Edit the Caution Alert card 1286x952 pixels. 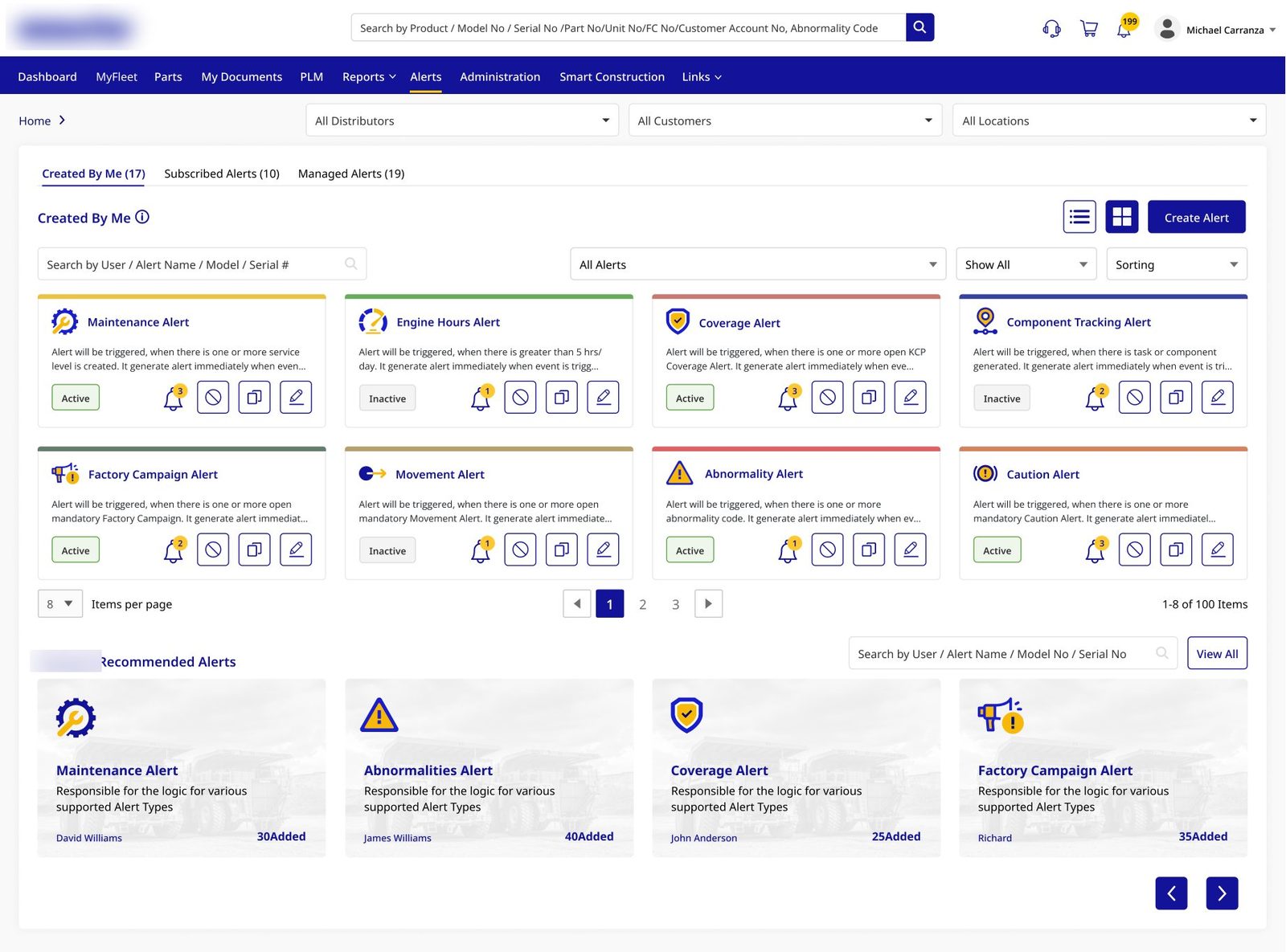tap(1217, 550)
